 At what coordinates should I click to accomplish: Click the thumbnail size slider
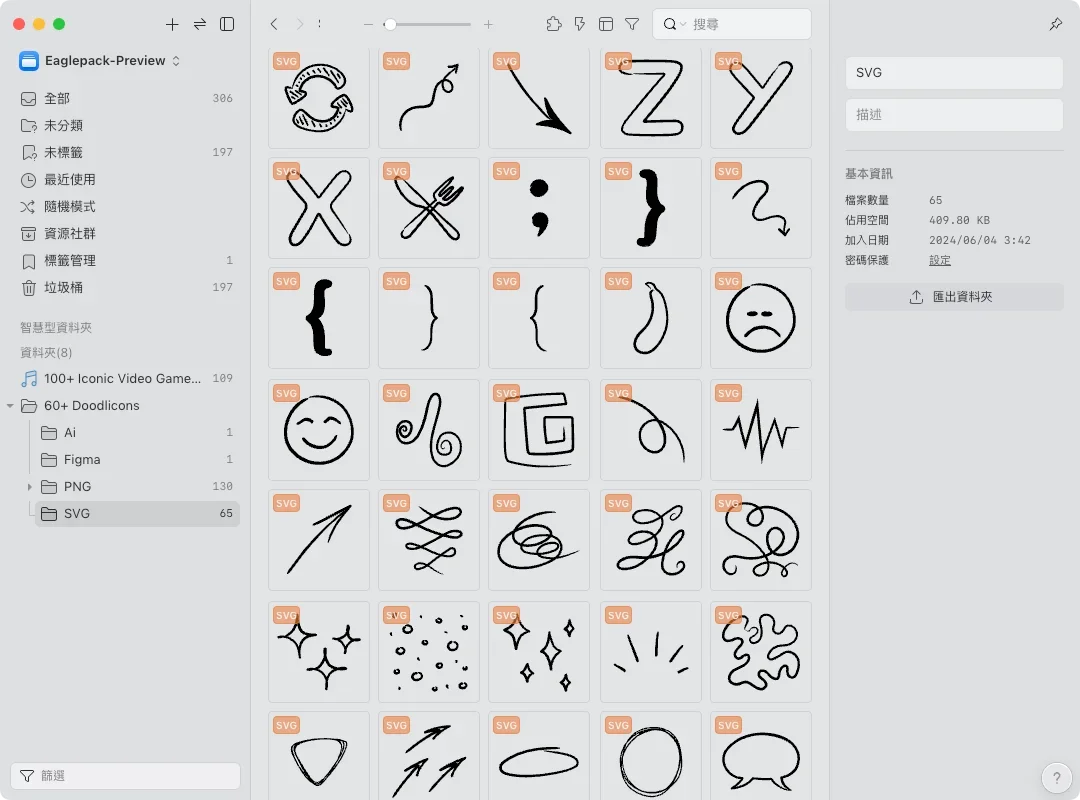427,24
